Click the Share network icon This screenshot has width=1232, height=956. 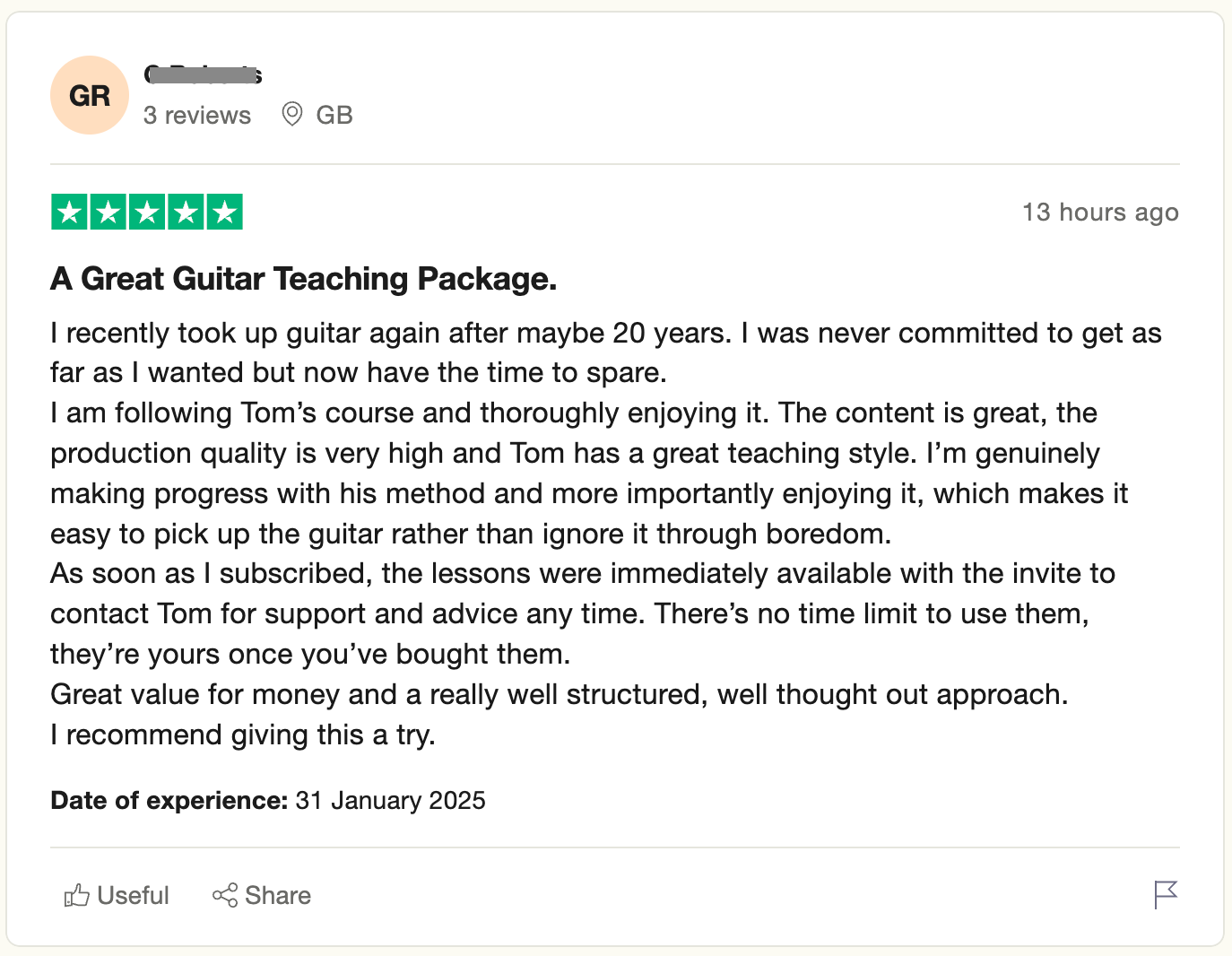point(225,895)
